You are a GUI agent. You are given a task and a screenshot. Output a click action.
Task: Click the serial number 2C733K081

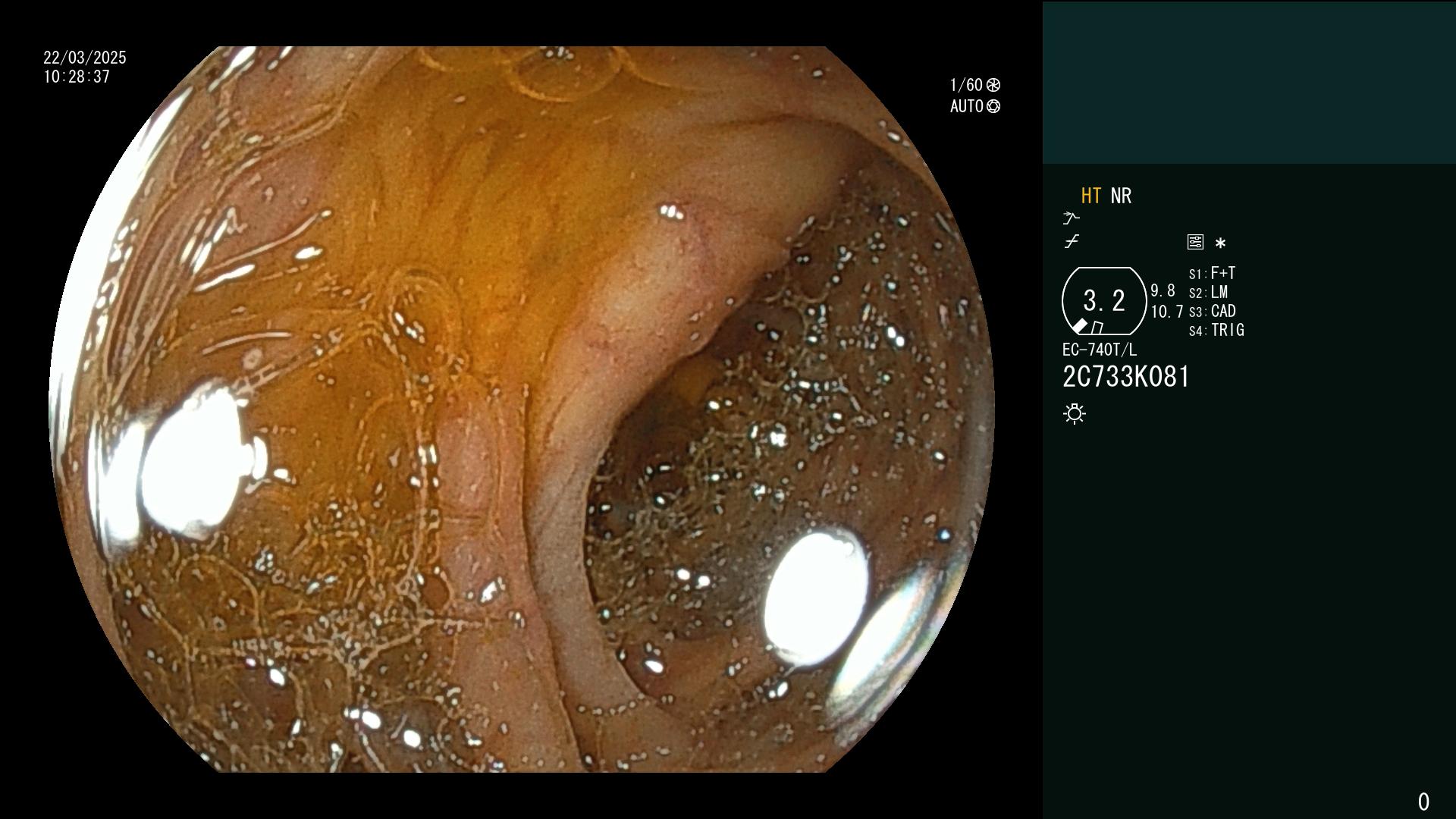pos(1126,377)
